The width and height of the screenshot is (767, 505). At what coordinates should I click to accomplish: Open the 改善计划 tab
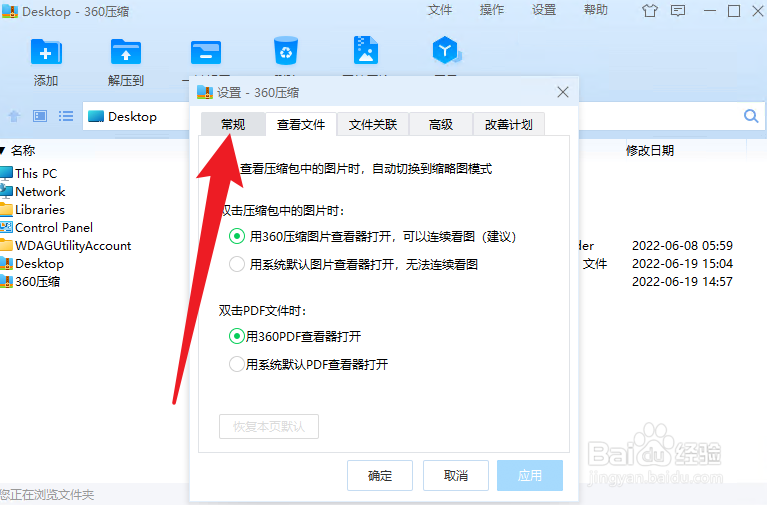[x=509, y=124]
